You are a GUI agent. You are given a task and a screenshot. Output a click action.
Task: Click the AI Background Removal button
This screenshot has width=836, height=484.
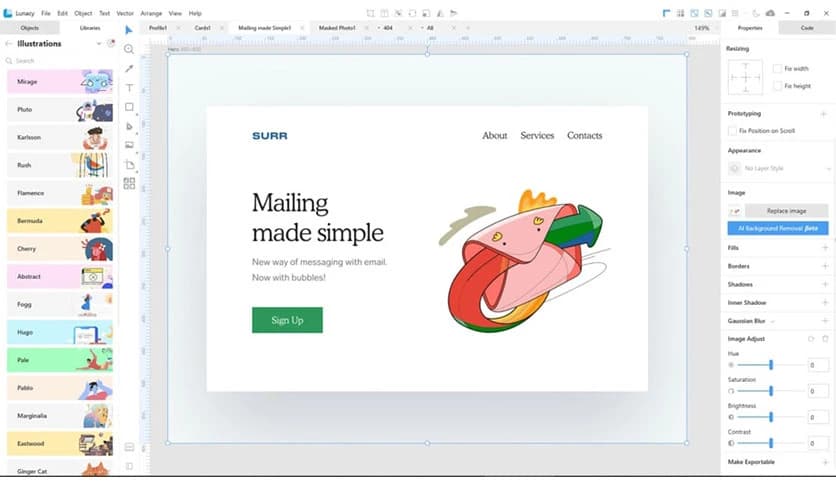778,228
